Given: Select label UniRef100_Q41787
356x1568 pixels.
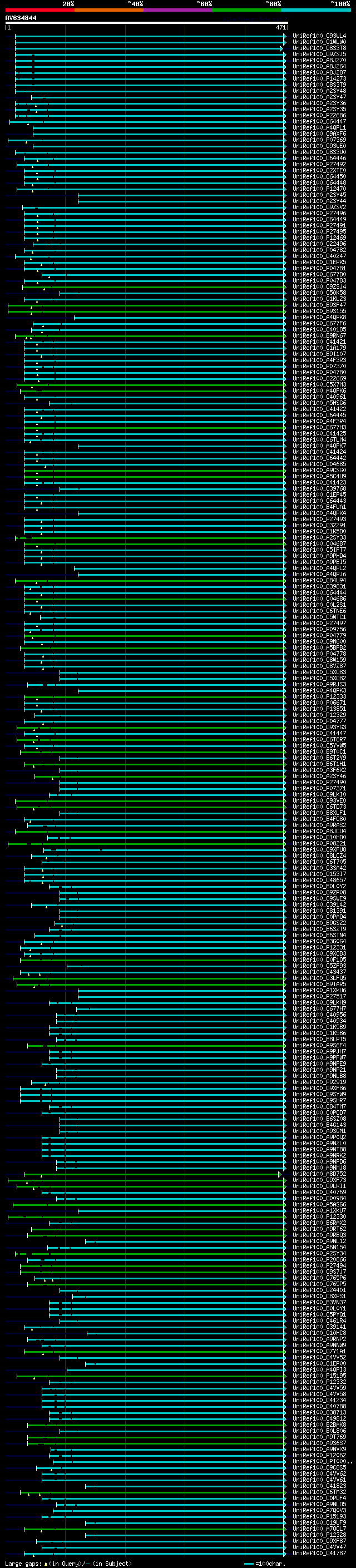Looking at the screenshot, I should tap(319, 1554).
